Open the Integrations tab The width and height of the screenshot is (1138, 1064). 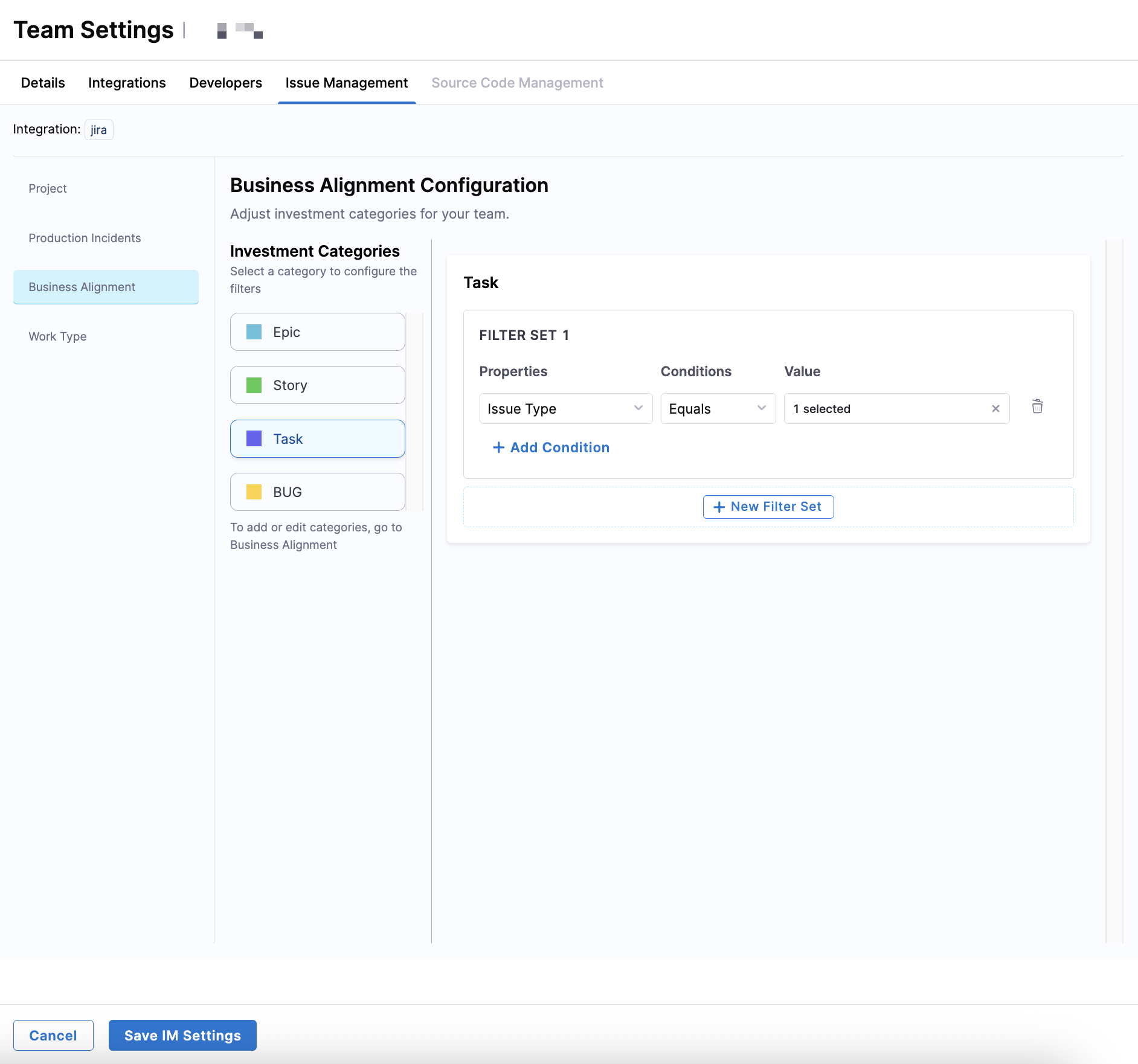pyautogui.click(x=127, y=83)
